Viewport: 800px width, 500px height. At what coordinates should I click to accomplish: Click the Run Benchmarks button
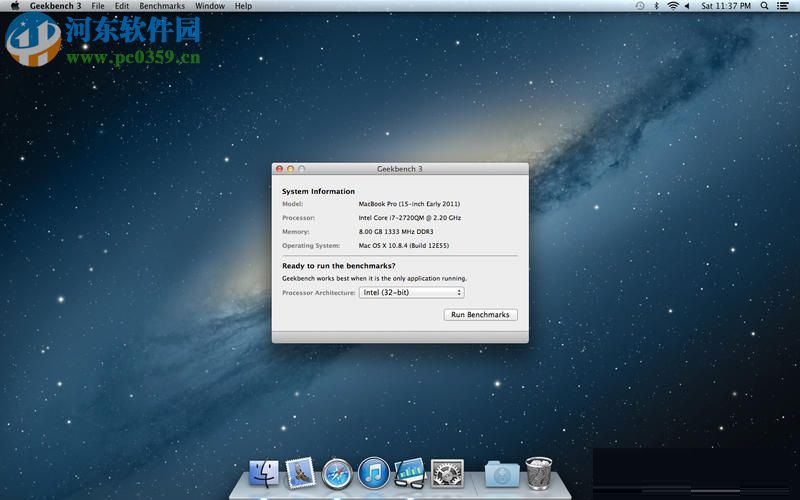coord(481,315)
